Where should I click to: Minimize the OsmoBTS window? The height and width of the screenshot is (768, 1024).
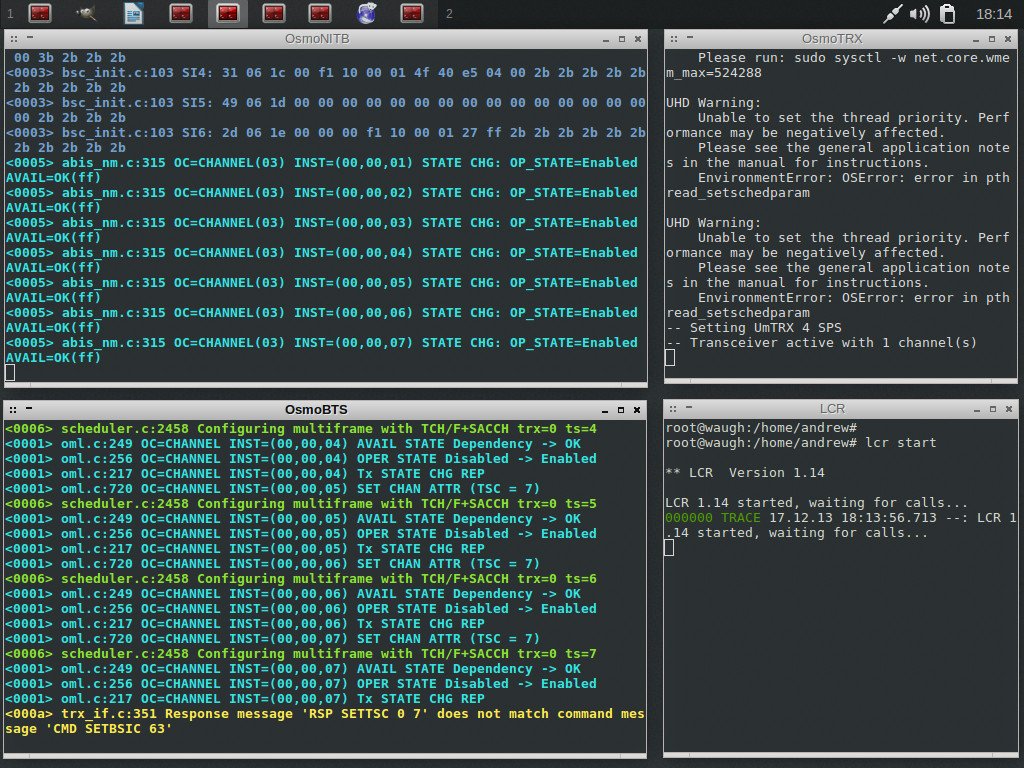(x=604, y=409)
